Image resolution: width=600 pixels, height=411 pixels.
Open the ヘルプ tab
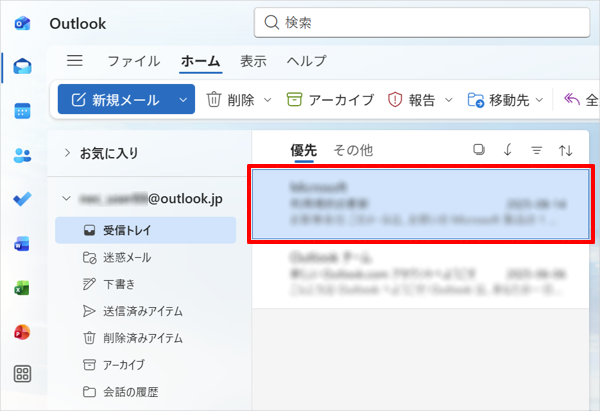[307, 61]
